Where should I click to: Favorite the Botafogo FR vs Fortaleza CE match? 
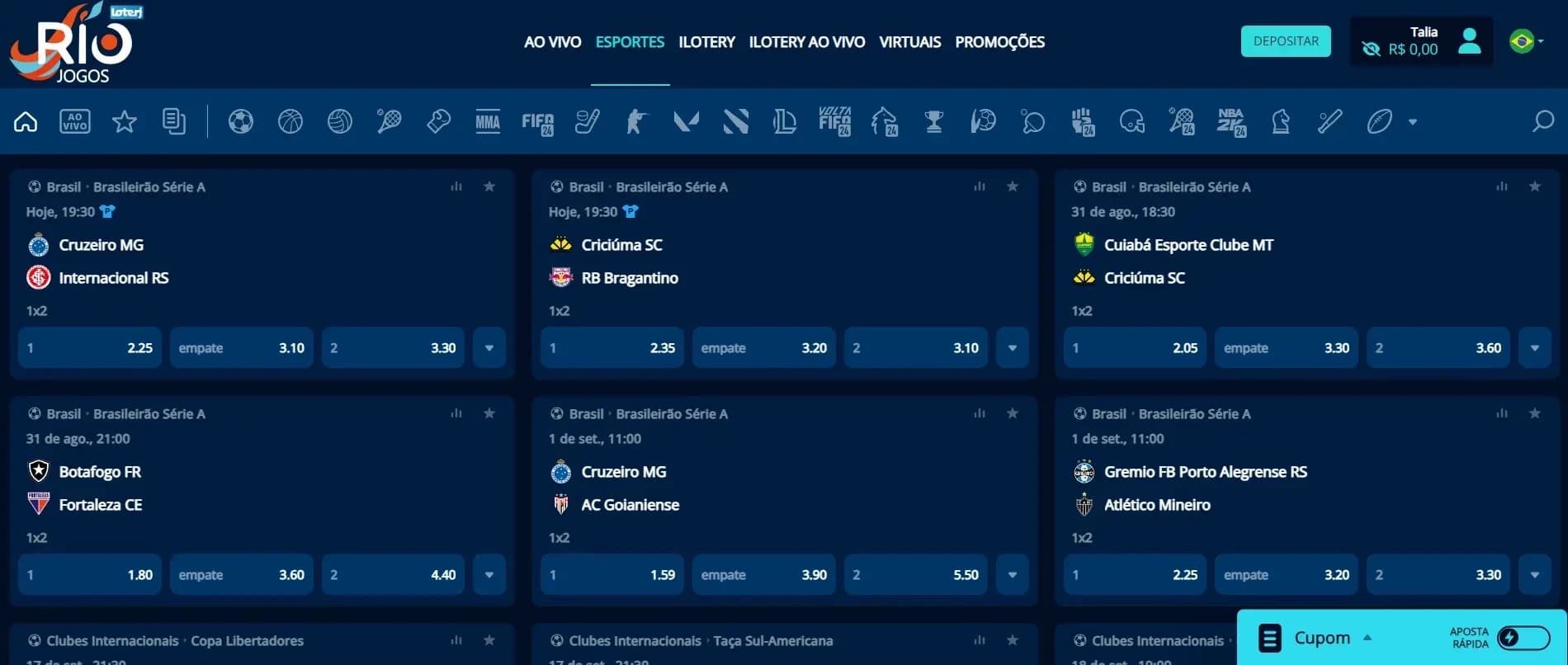(x=489, y=413)
